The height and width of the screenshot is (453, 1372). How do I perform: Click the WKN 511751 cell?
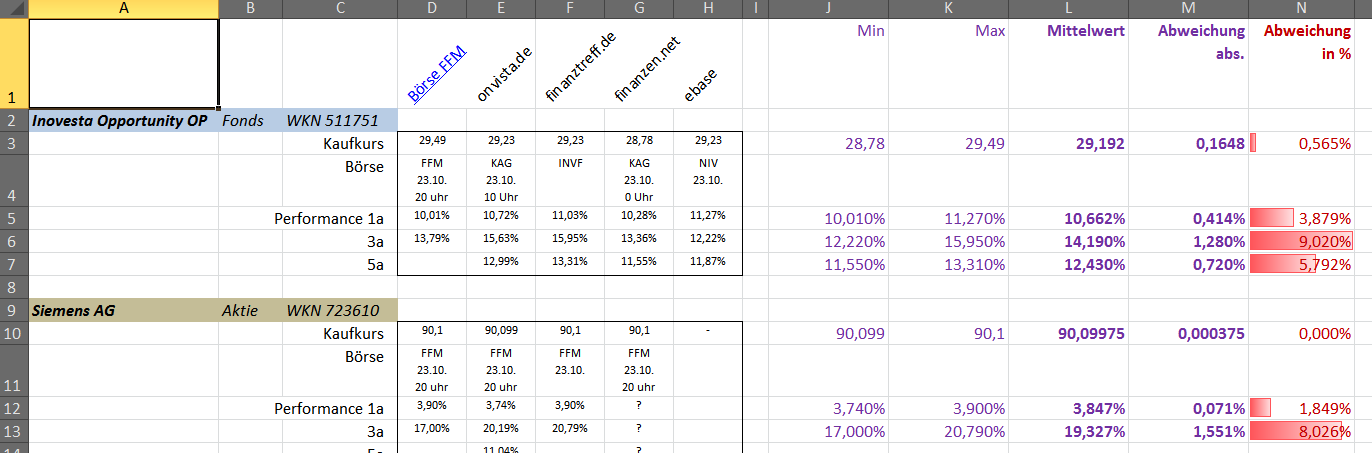click(x=339, y=121)
